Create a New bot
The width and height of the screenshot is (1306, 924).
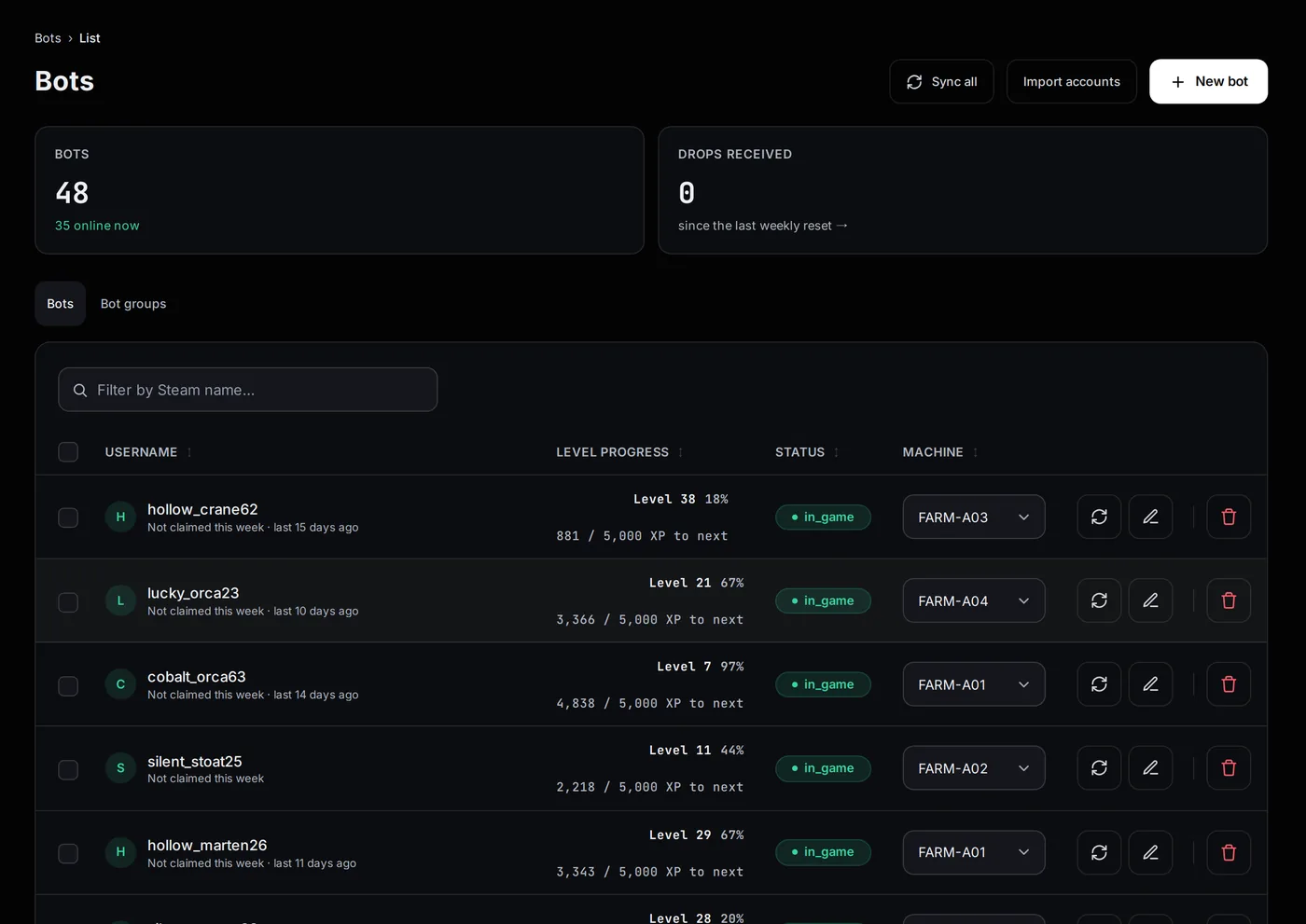[1208, 82]
